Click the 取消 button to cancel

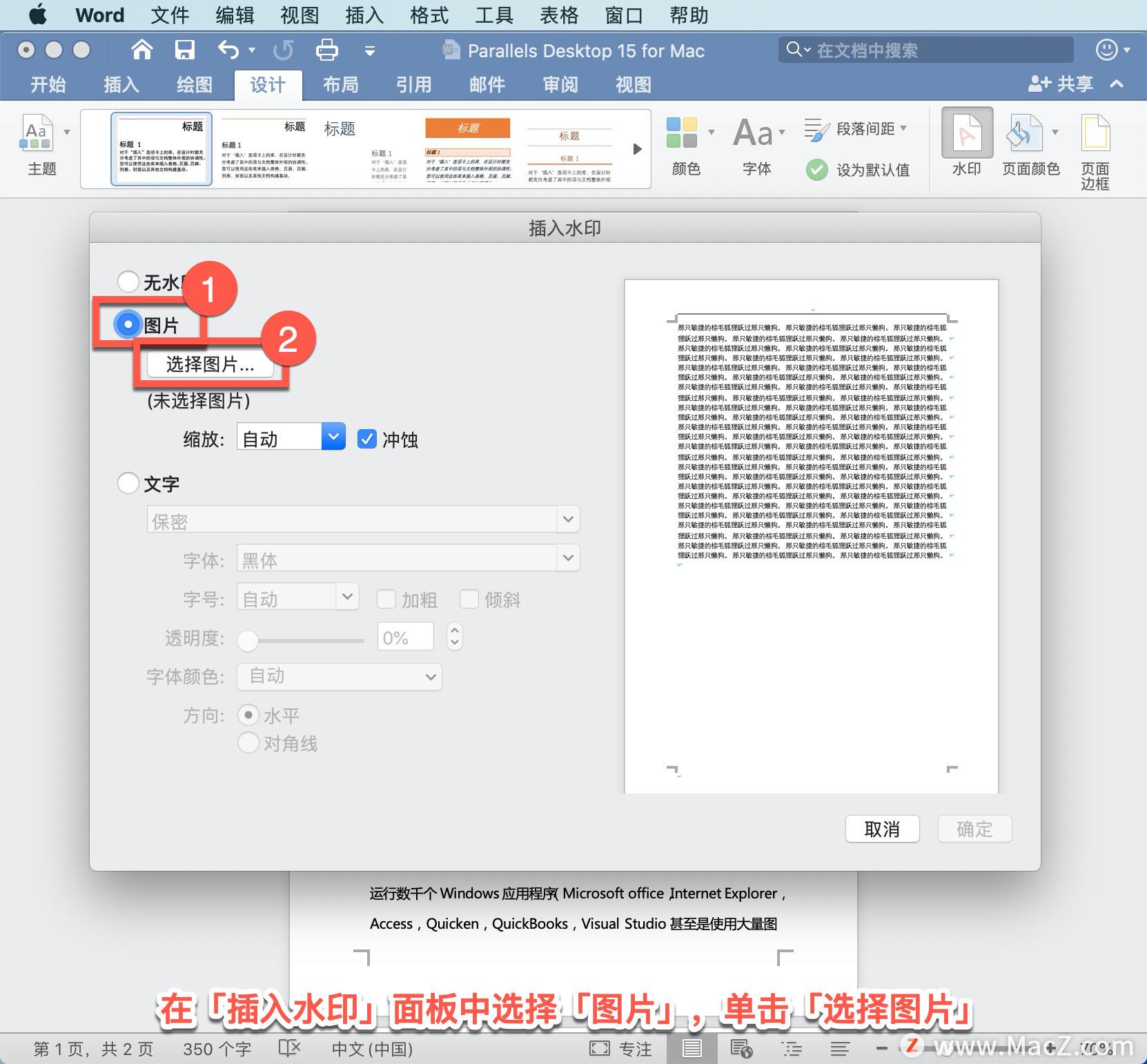tap(883, 829)
